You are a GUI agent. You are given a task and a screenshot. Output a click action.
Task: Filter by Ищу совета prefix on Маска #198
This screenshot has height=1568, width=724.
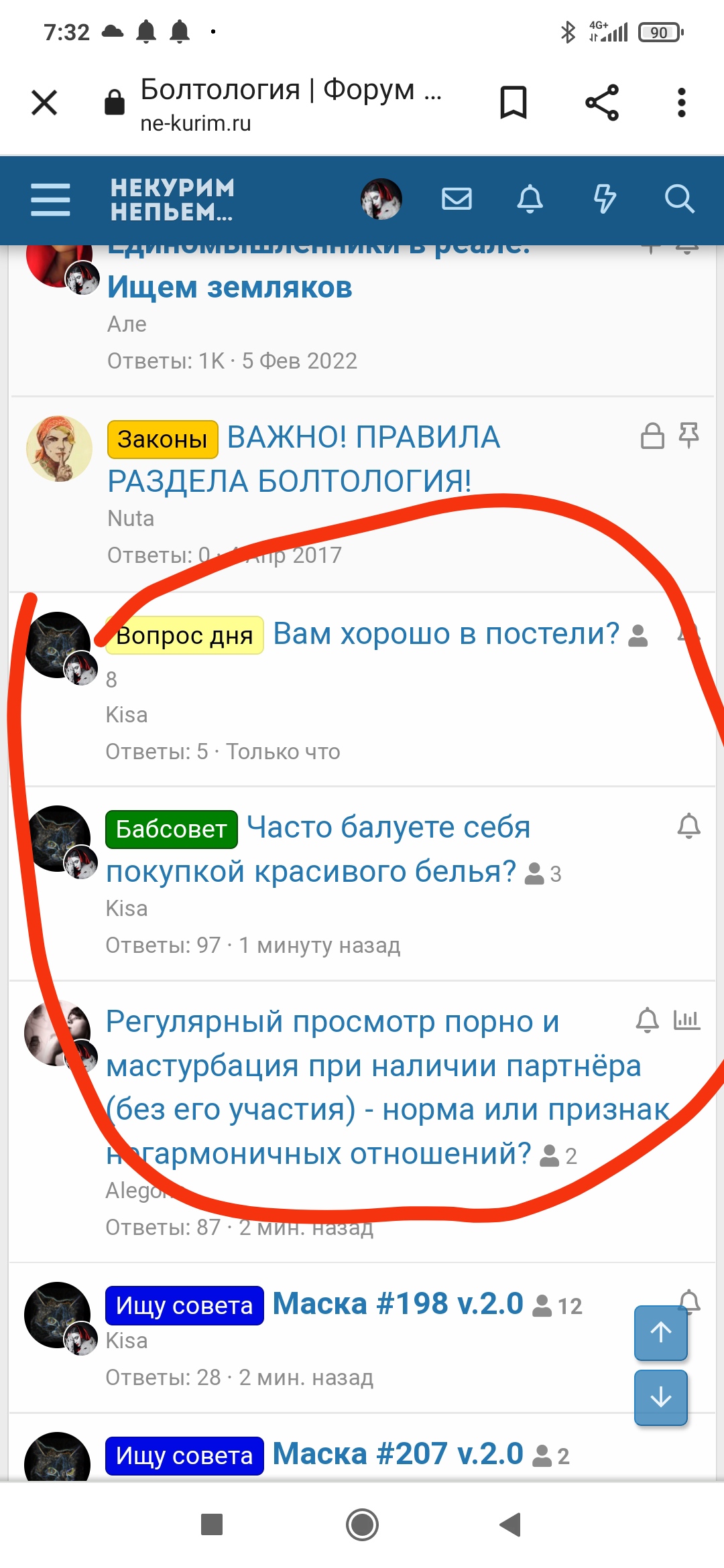(184, 1305)
